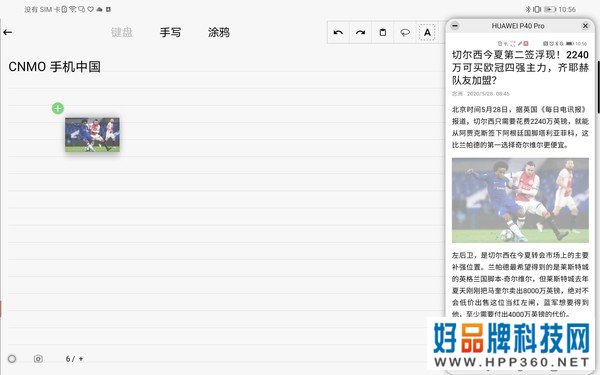Undo the last action
This screenshot has width=600, height=375.
click(x=338, y=33)
